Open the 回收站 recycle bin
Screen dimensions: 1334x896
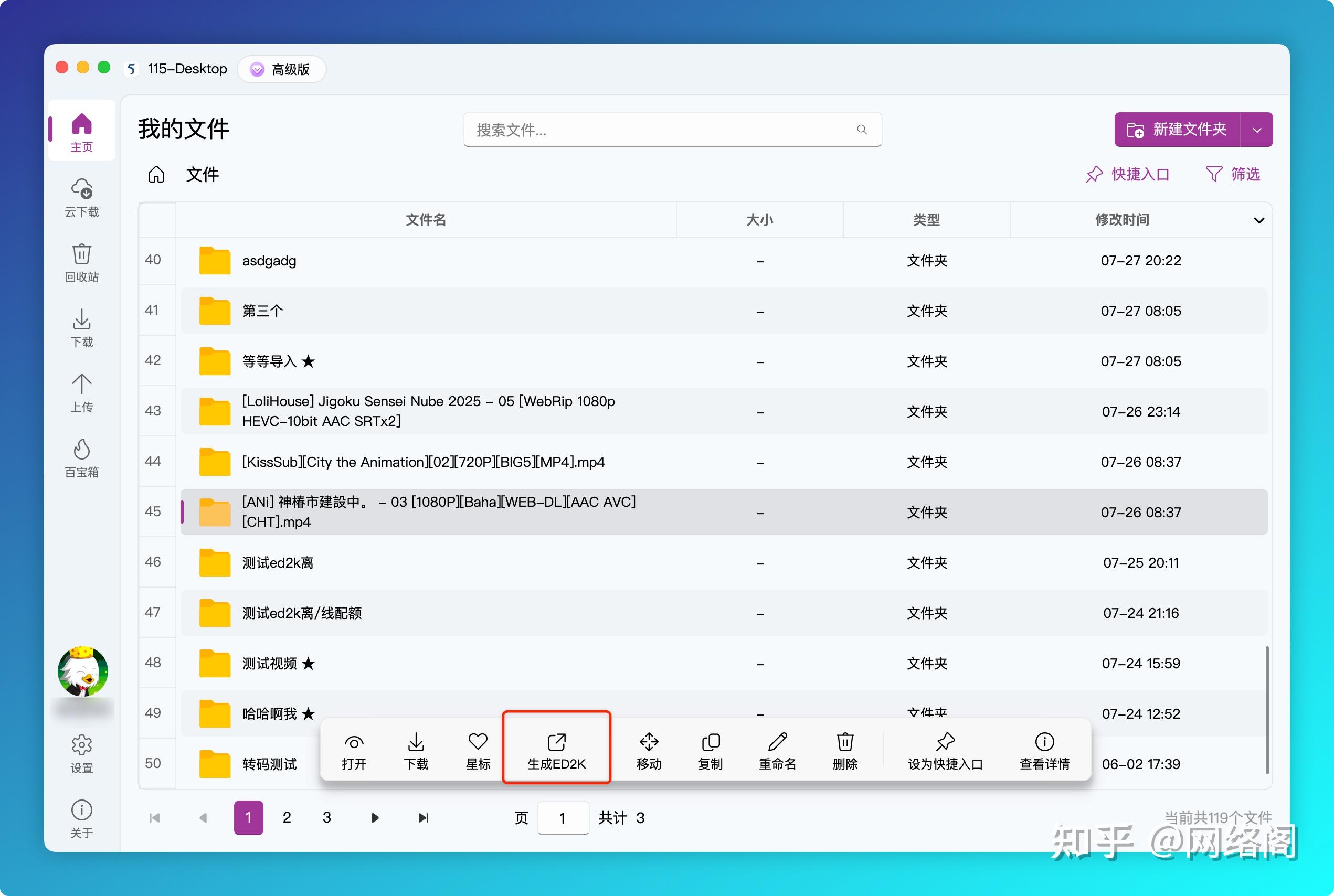82,263
